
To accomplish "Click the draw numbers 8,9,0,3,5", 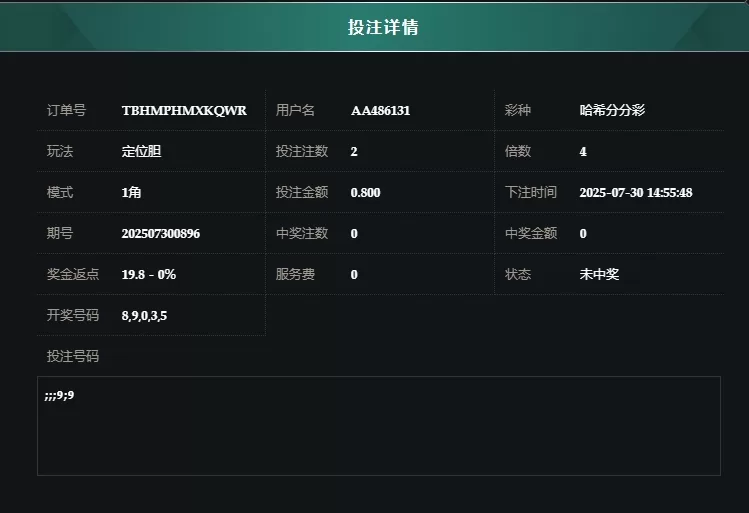I will coord(144,316).
